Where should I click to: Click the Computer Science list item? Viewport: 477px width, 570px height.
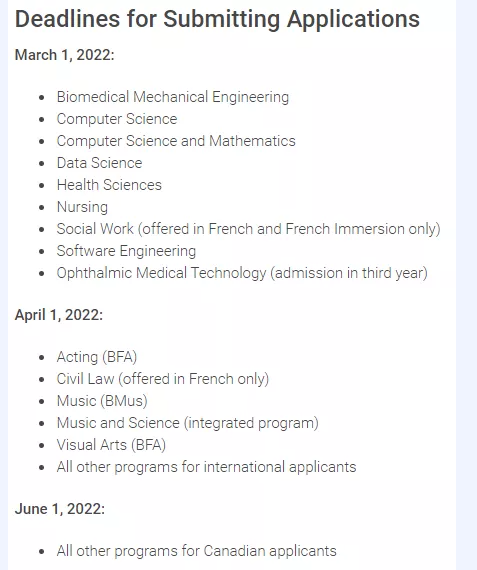pos(117,119)
